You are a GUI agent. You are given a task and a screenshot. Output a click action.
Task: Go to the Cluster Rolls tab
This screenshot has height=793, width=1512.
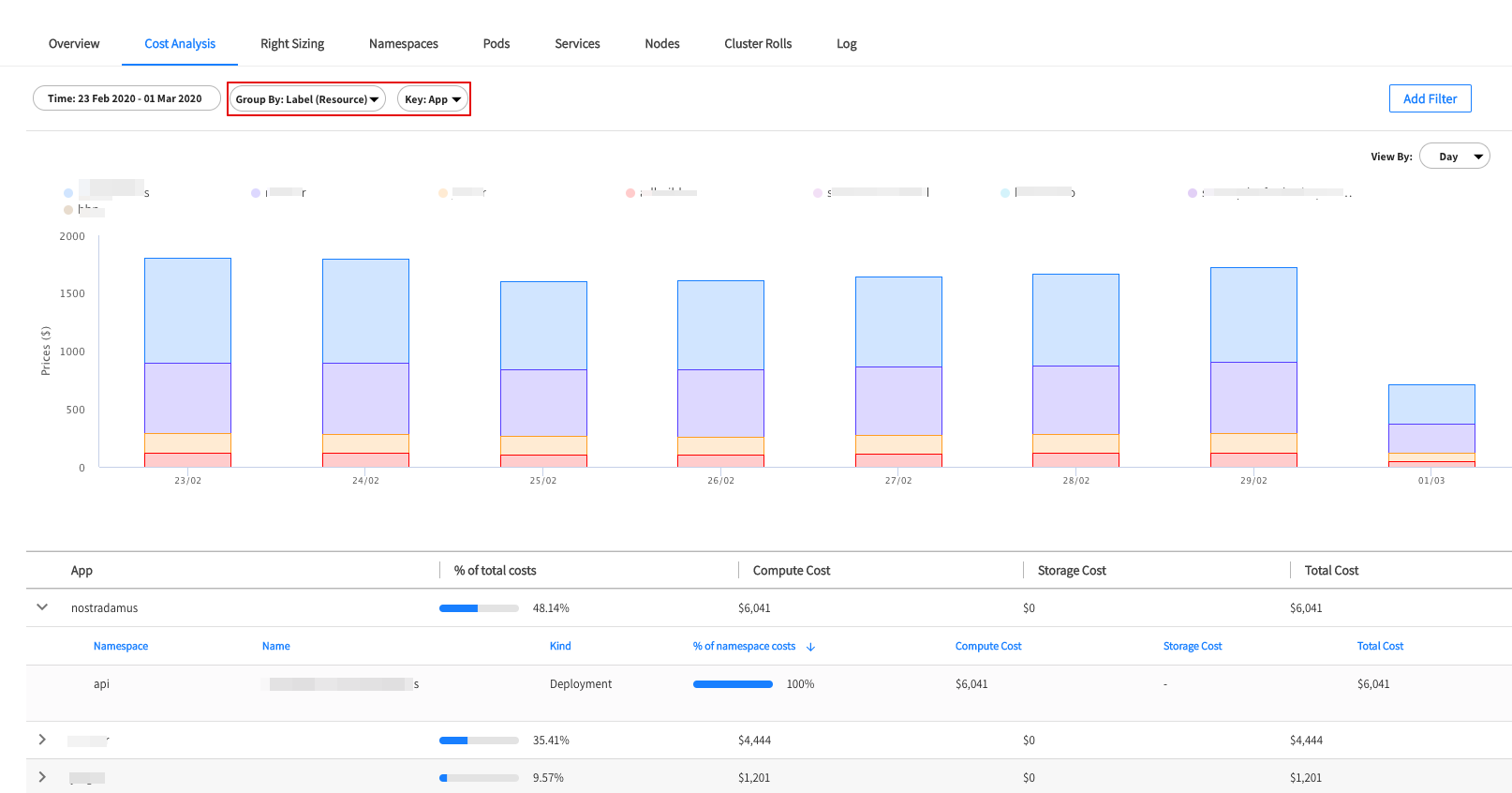click(758, 44)
